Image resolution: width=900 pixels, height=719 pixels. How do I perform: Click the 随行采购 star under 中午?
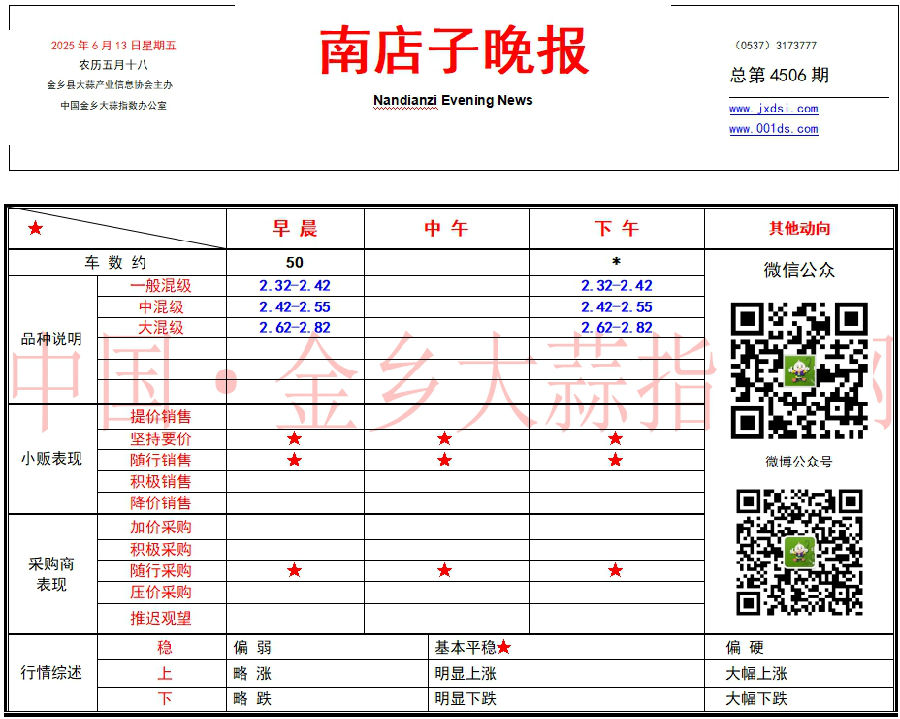click(x=444, y=570)
